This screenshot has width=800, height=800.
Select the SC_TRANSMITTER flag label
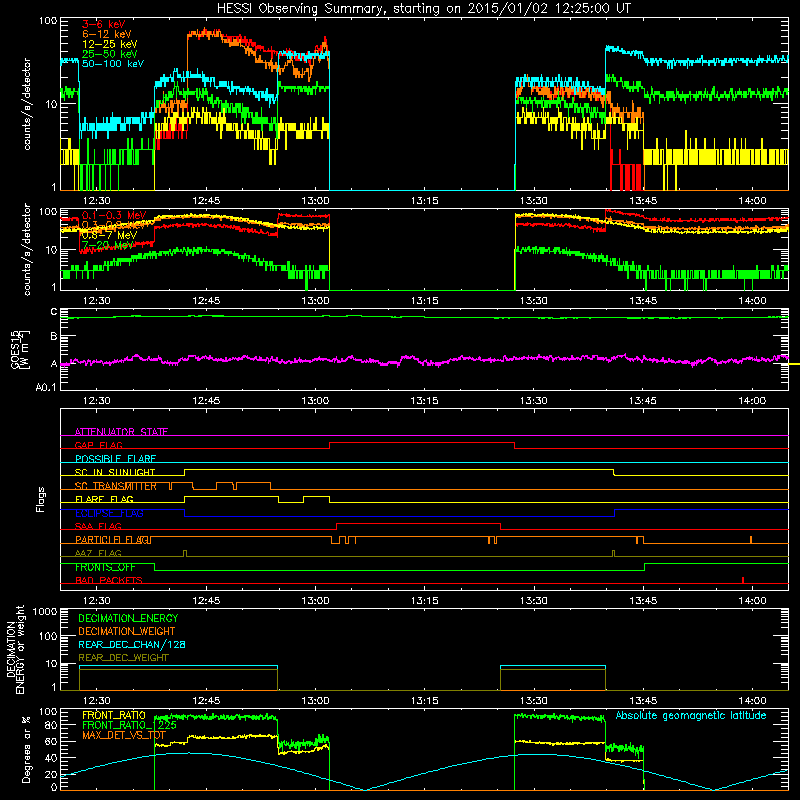[x=116, y=486]
